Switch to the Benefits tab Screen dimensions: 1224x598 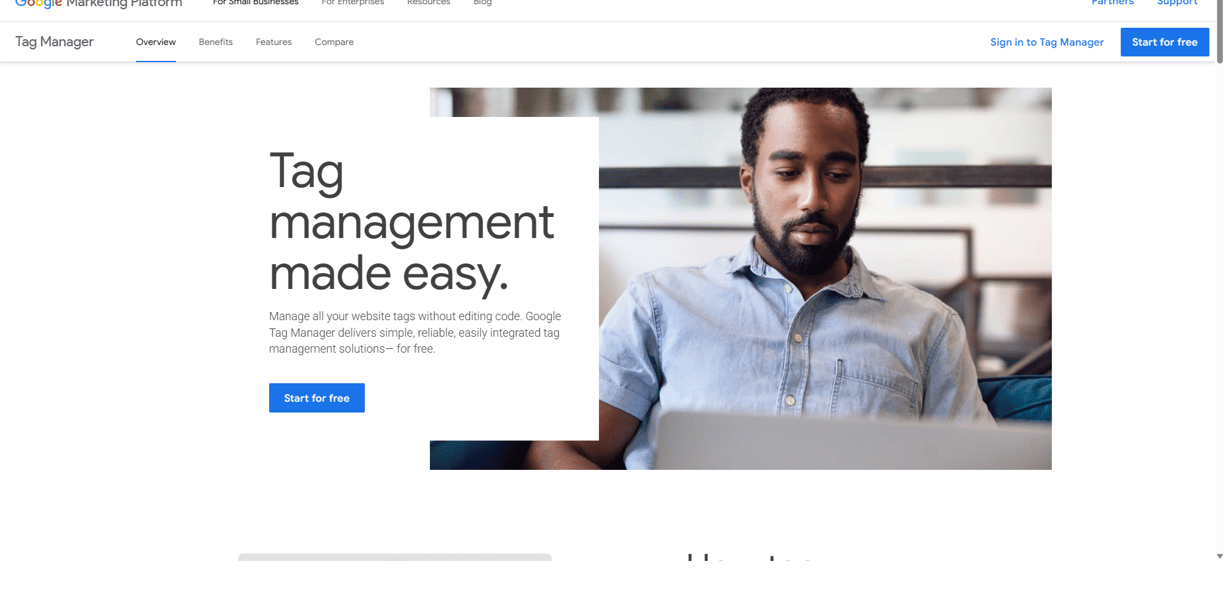(x=216, y=42)
